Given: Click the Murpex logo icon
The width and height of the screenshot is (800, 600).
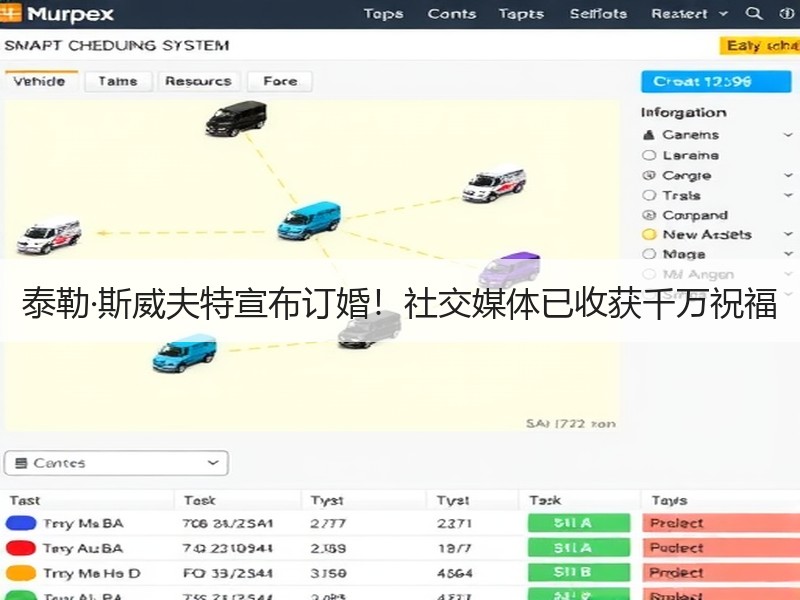Looking at the screenshot, I should 11,13.
